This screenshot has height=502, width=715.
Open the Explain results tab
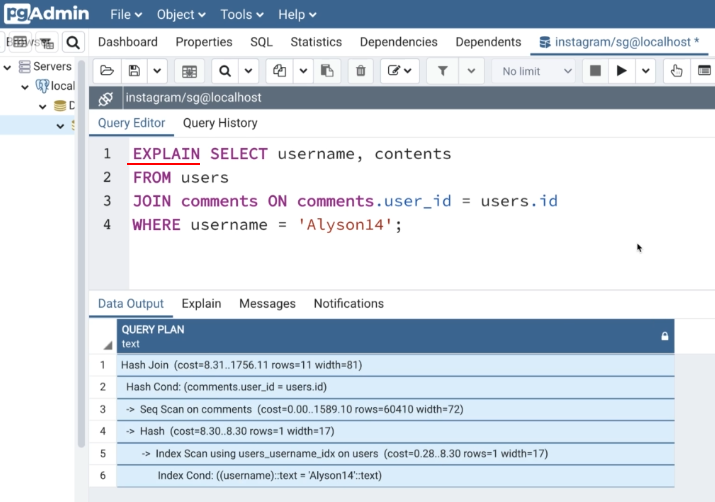201,304
